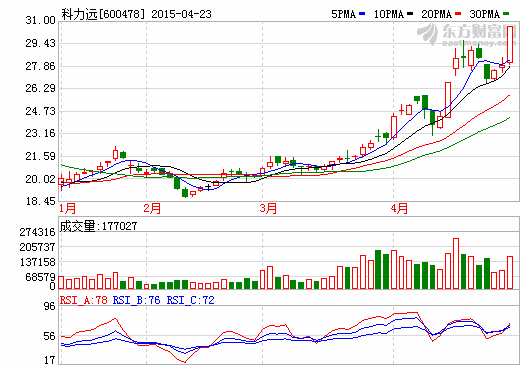Click the 2月 month marker
520x365 pixels.
click(x=152, y=209)
